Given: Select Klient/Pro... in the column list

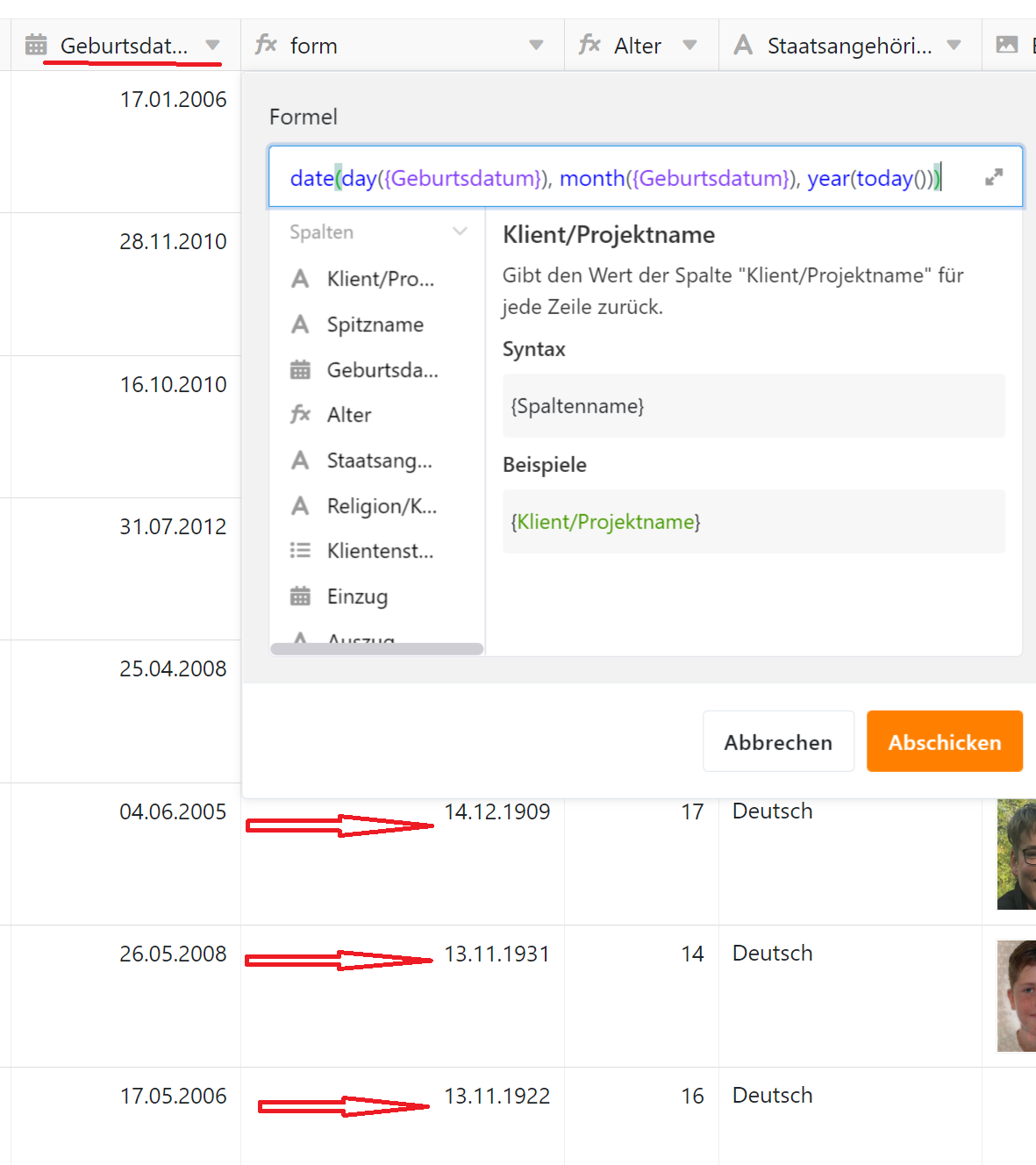Looking at the screenshot, I should (x=380, y=279).
